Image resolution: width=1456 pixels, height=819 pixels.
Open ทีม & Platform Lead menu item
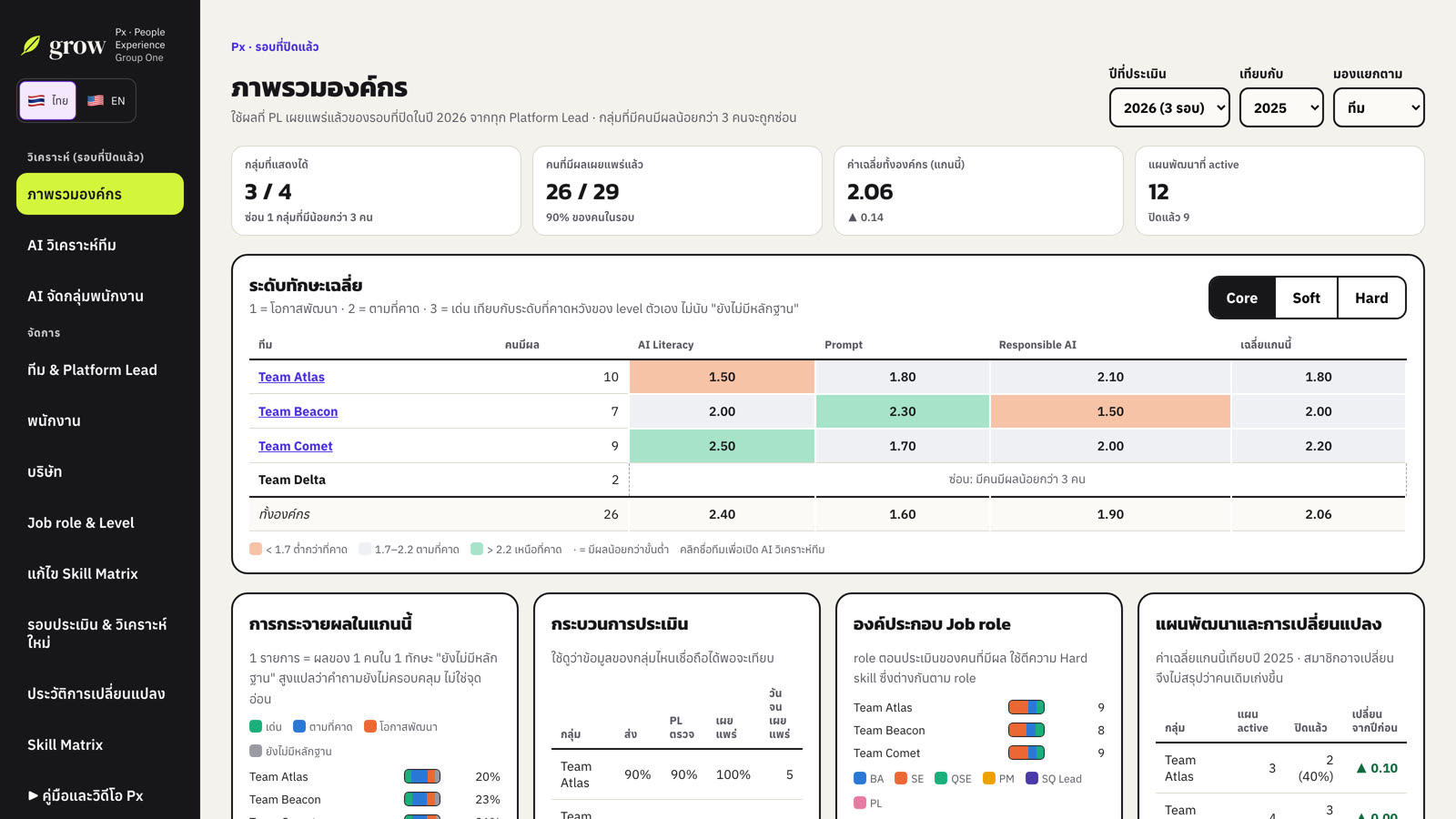[100, 369]
